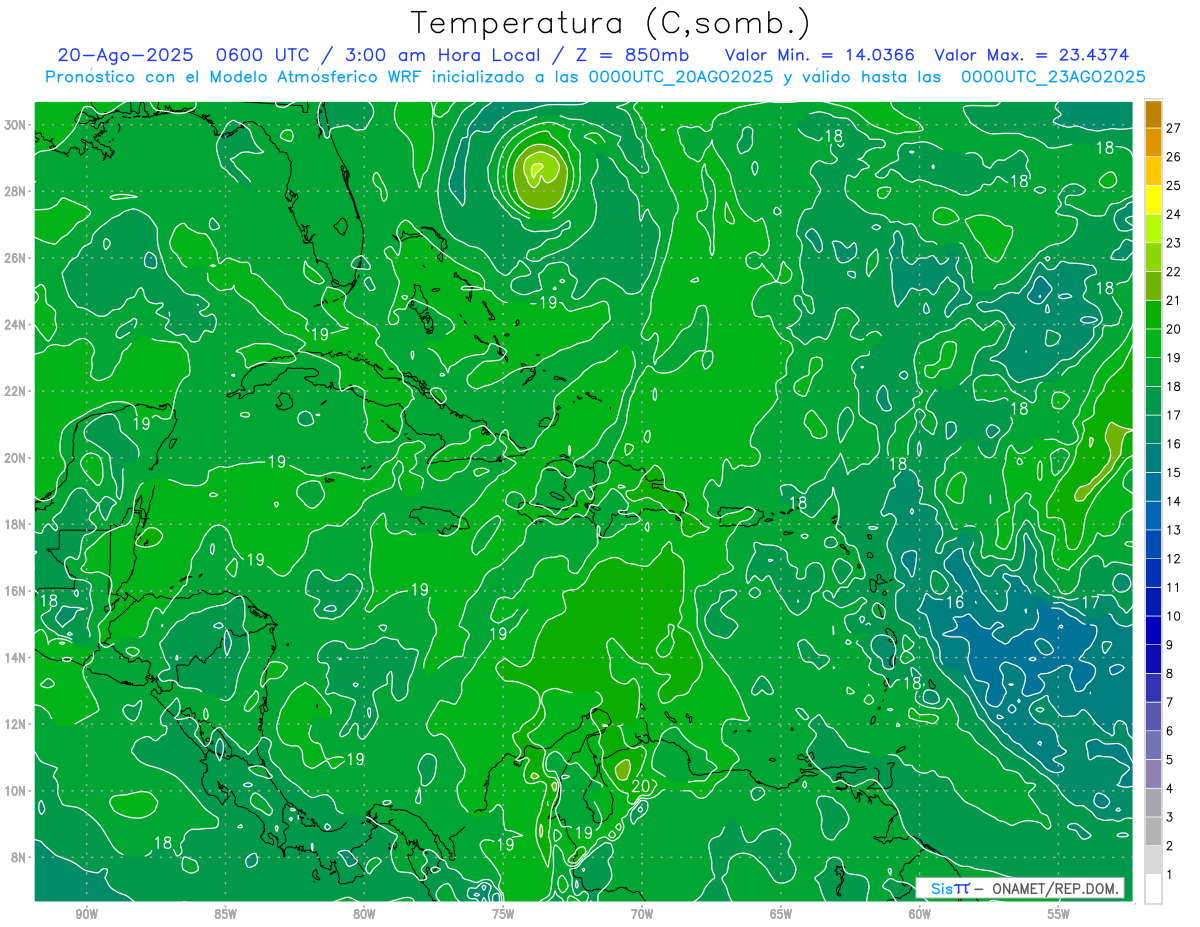
Task: Pick the purple legend swatch between 5 and 6
Action: 1153,745
